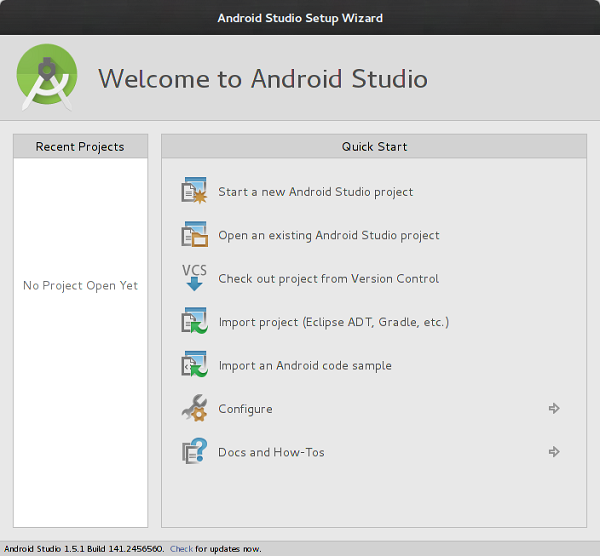This screenshot has height=556, width=600.
Task: Open an existing Android Studio project
Action: click(329, 235)
